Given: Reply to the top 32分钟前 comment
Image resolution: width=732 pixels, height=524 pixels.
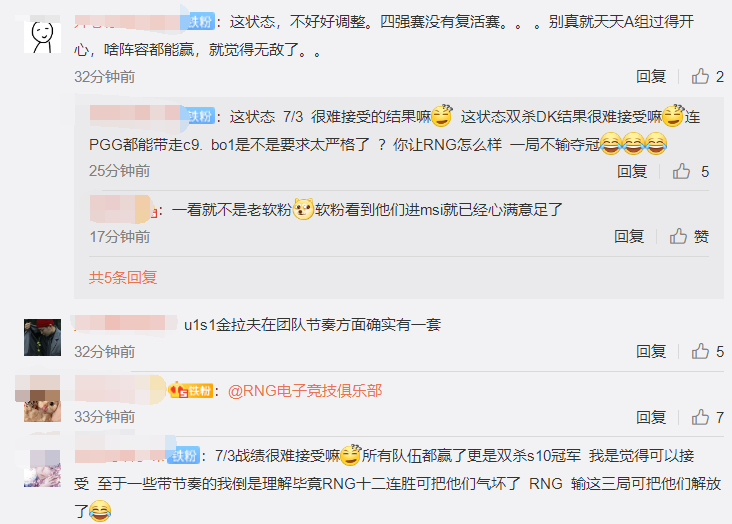Looking at the screenshot, I should (x=651, y=76).
